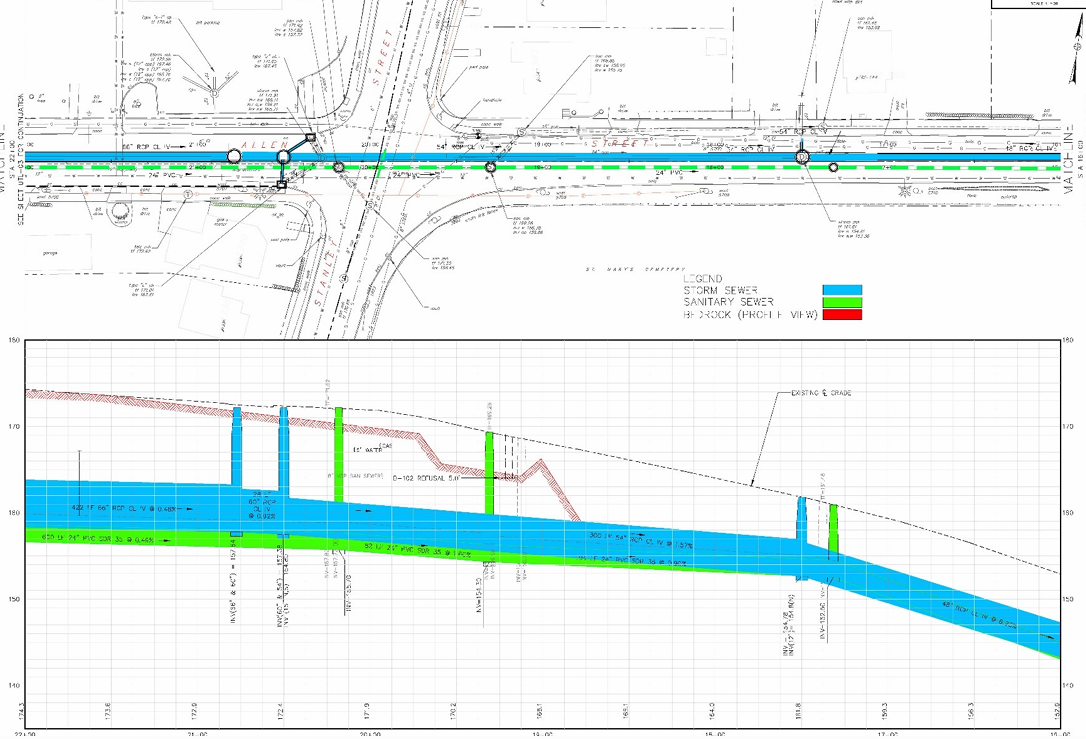Viewport: 1086px width, 739px height.
Task: Click the red Bedrock legend swatch
Action: click(841, 314)
